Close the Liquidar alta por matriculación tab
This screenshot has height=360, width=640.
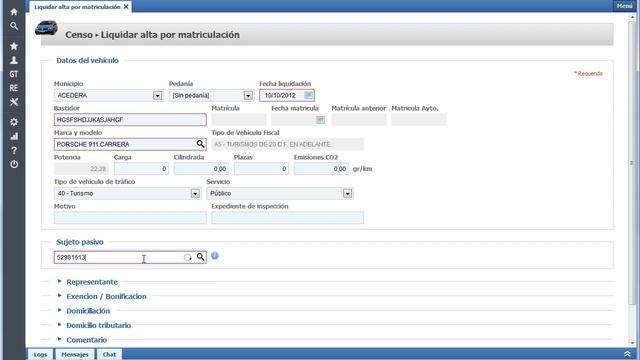click(126, 7)
